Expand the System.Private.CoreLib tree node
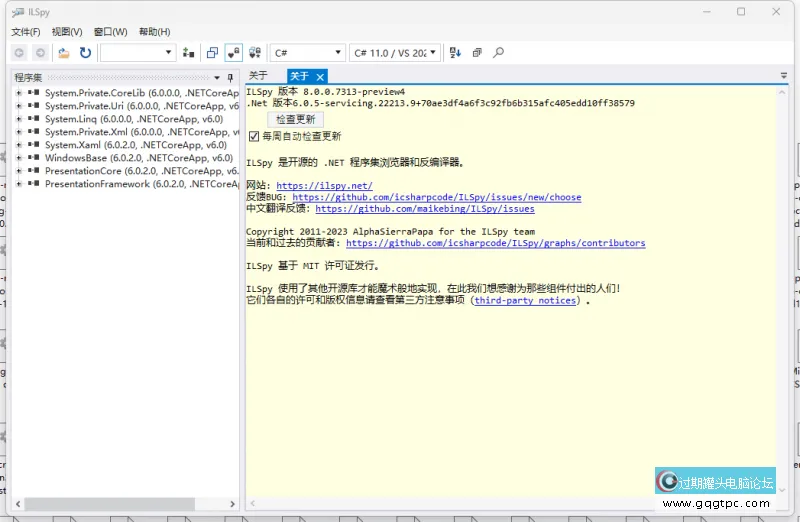 pyautogui.click(x=19, y=93)
